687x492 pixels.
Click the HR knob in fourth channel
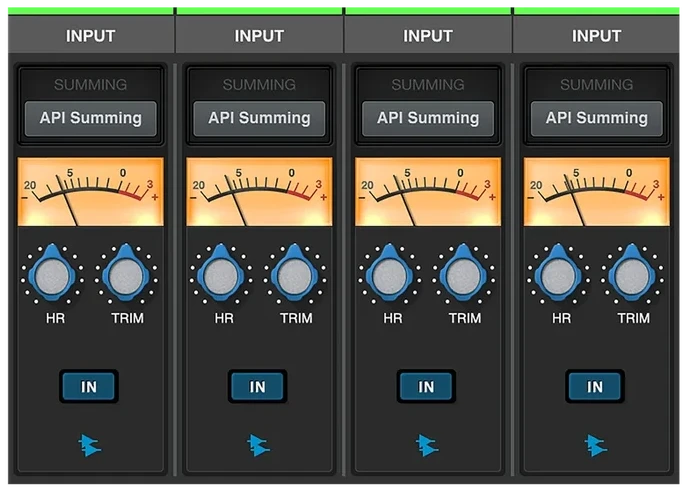pos(558,275)
